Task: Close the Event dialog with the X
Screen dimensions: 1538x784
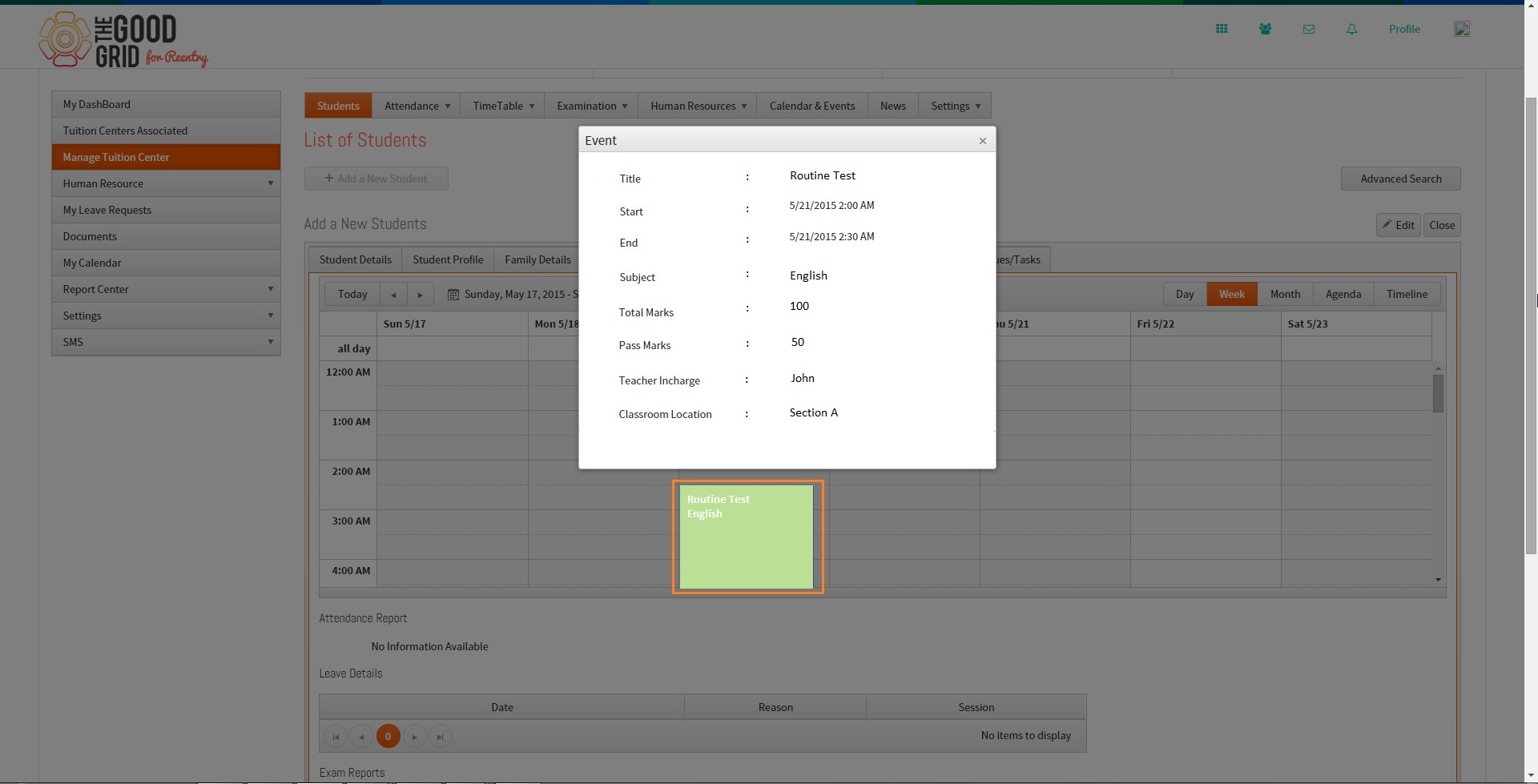Action: [x=983, y=140]
